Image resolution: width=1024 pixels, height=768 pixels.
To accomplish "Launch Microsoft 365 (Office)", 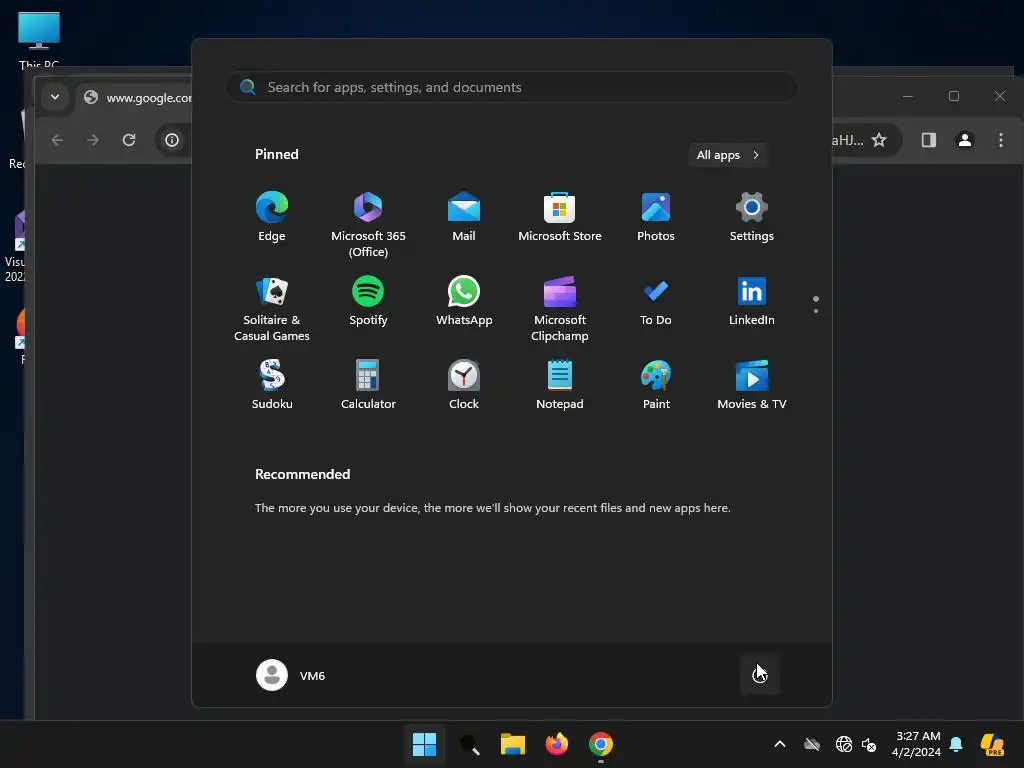I will point(368,225).
